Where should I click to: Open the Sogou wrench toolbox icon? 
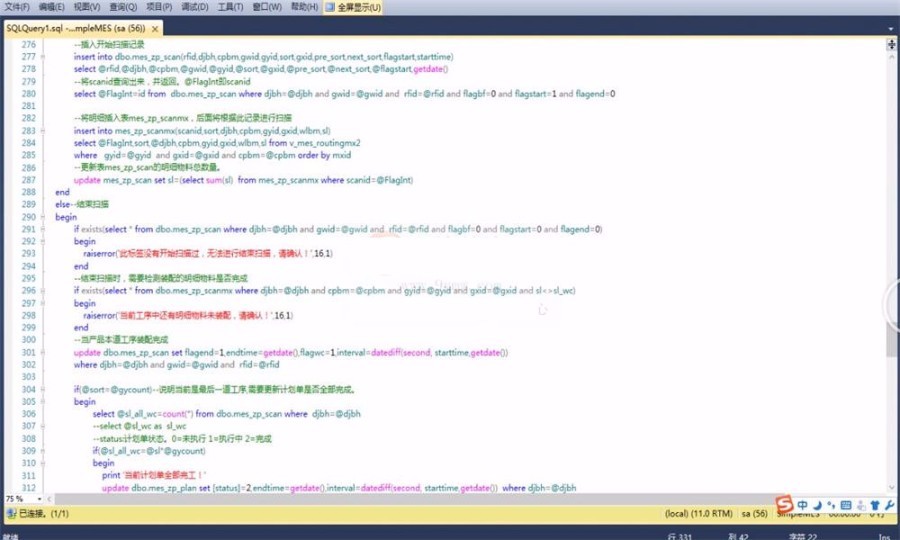click(x=889, y=504)
